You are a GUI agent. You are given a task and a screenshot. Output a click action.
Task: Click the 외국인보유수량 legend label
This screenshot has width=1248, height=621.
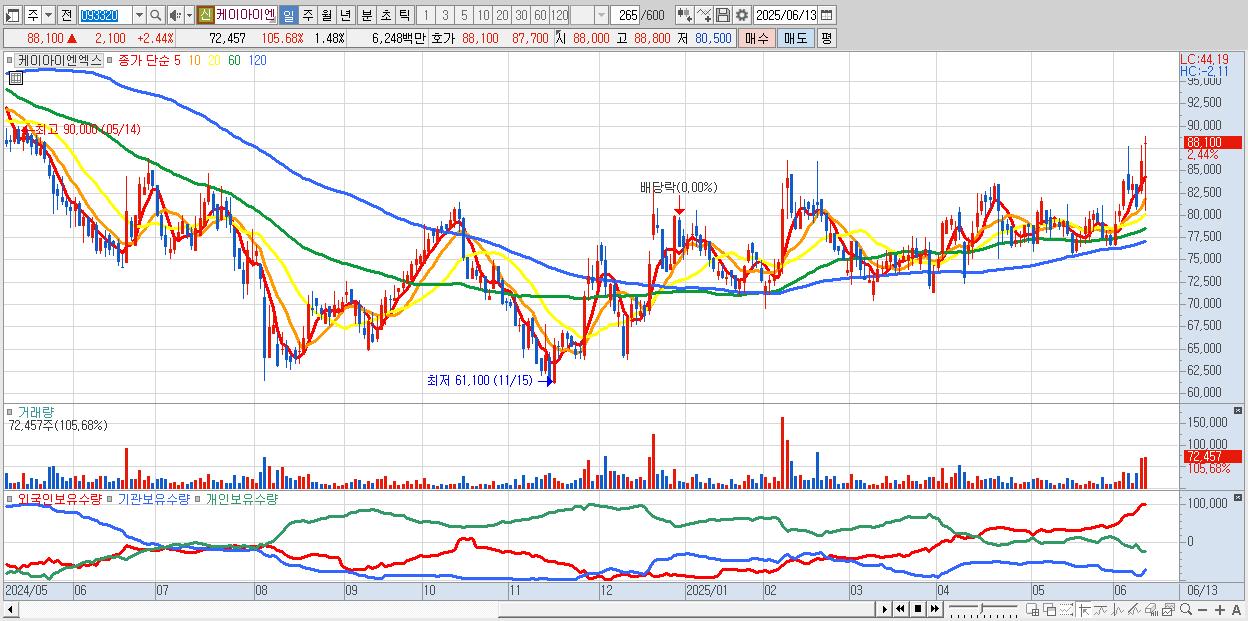tap(59, 498)
